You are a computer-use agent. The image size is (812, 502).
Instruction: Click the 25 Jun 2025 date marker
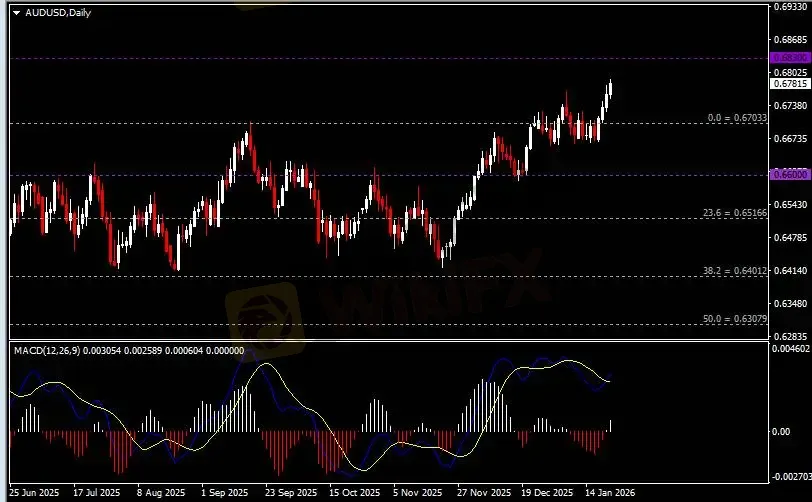tap(34, 492)
